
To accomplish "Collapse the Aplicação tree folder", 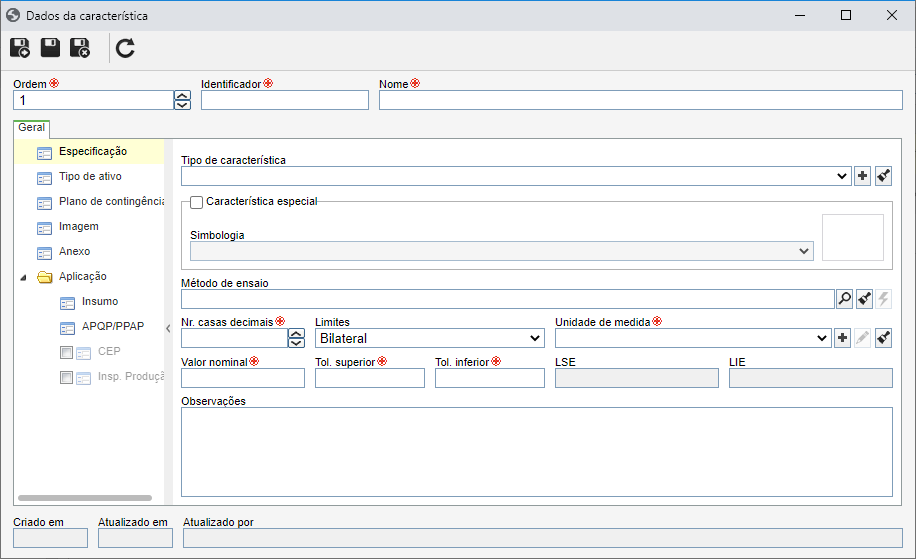I will (23, 277).
